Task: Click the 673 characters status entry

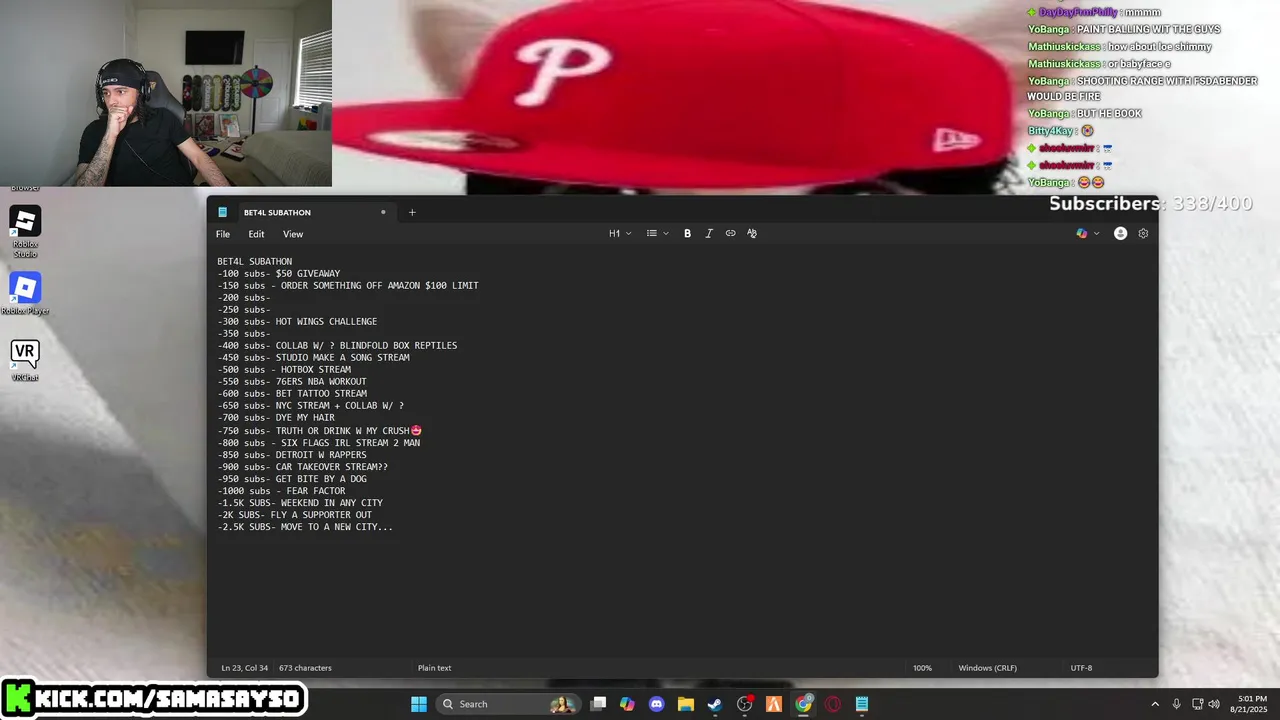Action: point(305,668)
